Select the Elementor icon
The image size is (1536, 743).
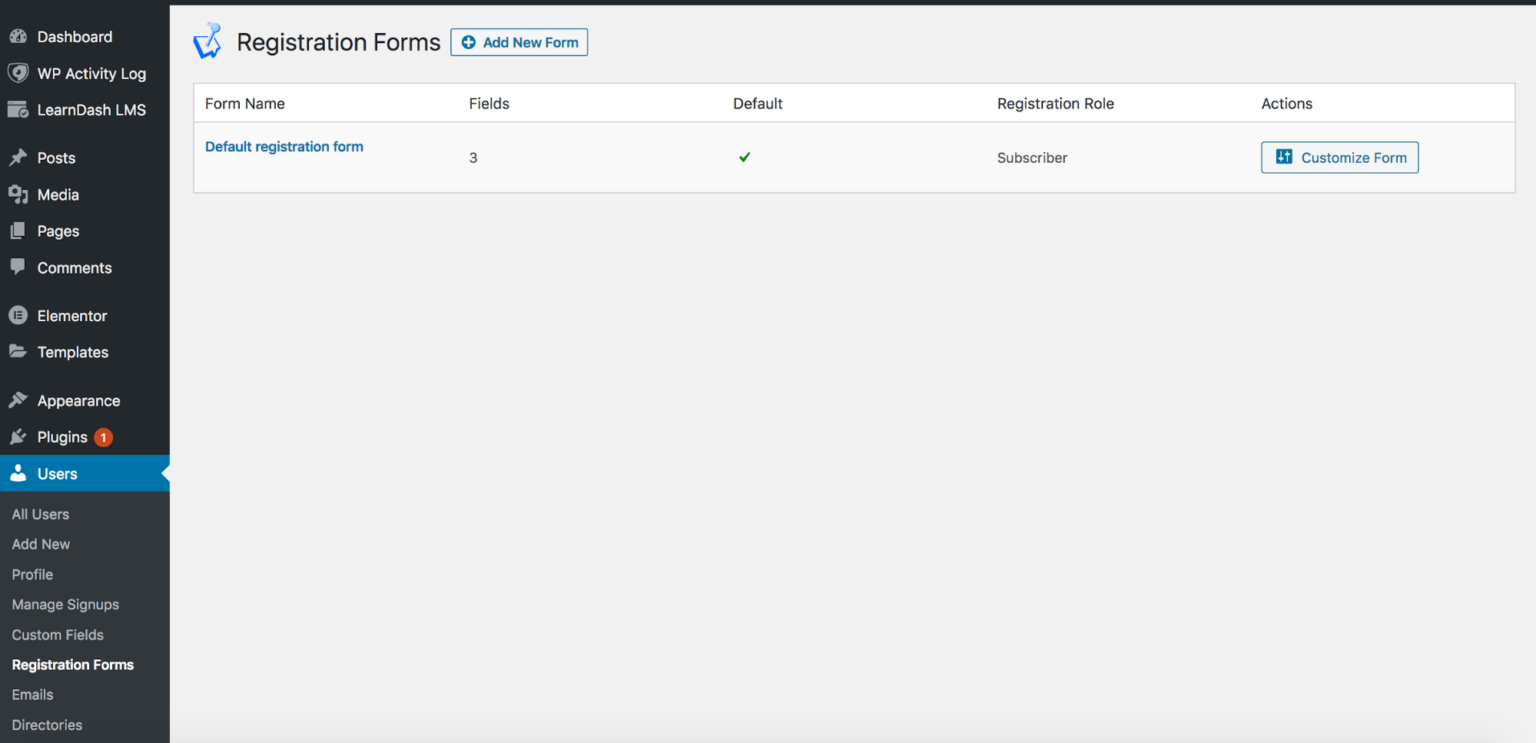tap(21, 315)
